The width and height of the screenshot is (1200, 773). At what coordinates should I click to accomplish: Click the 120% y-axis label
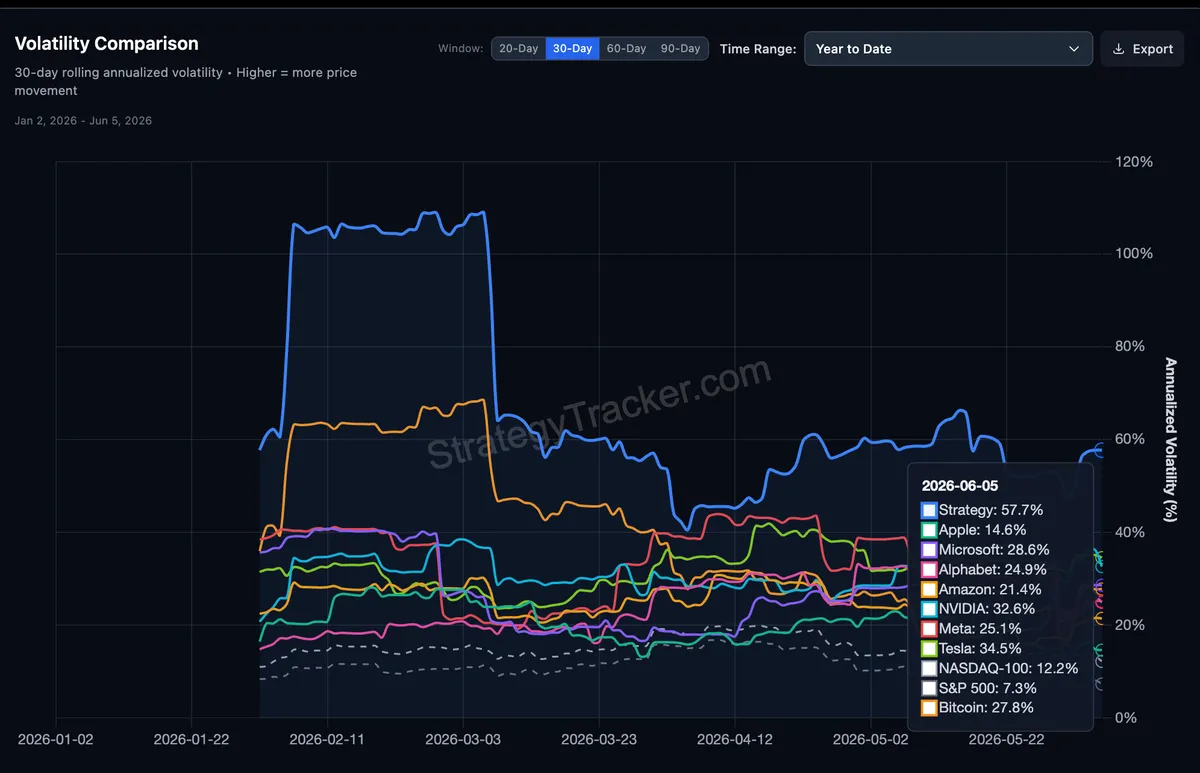(x=1134, y=162)
